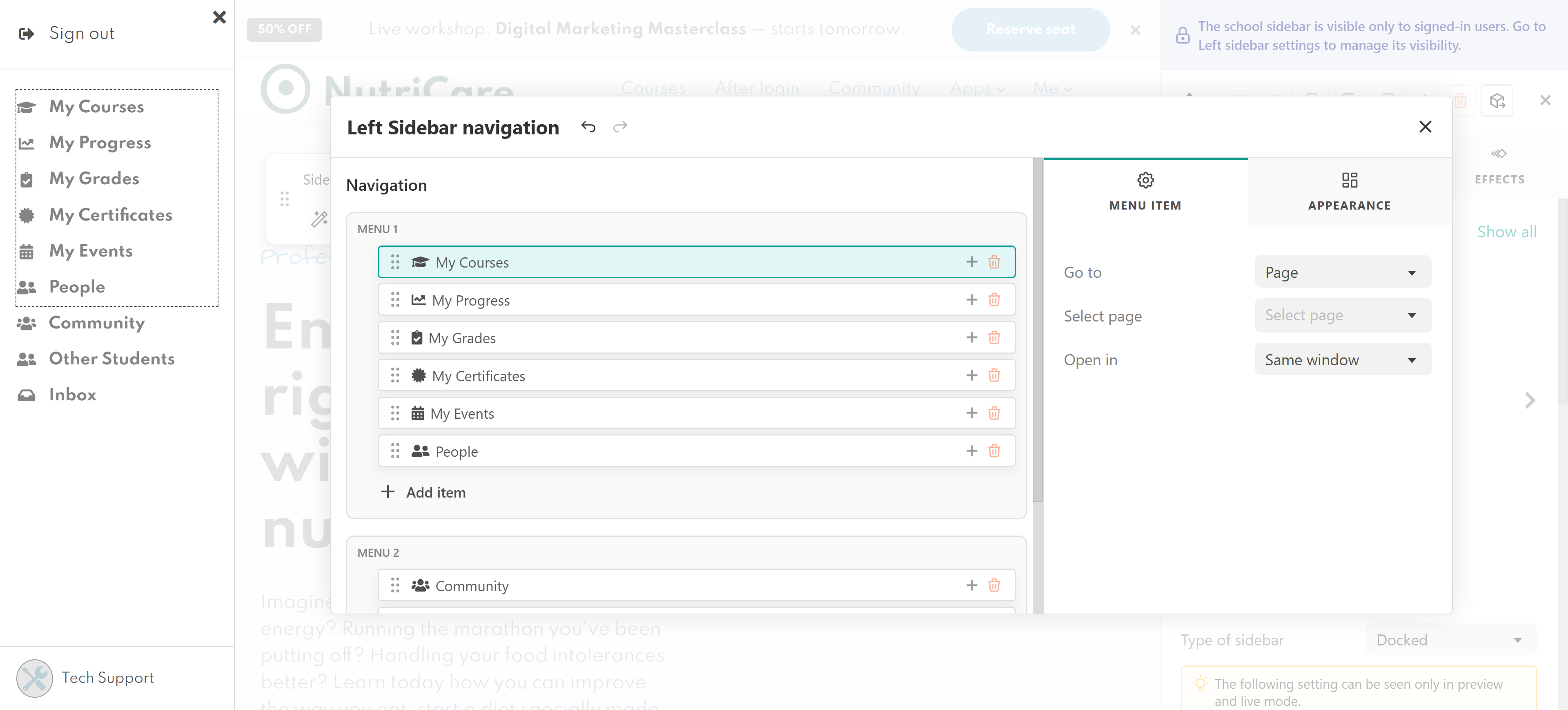1568x710 pixels.
Task: Close the right settings panel
Action: [x=1545, y=100]
